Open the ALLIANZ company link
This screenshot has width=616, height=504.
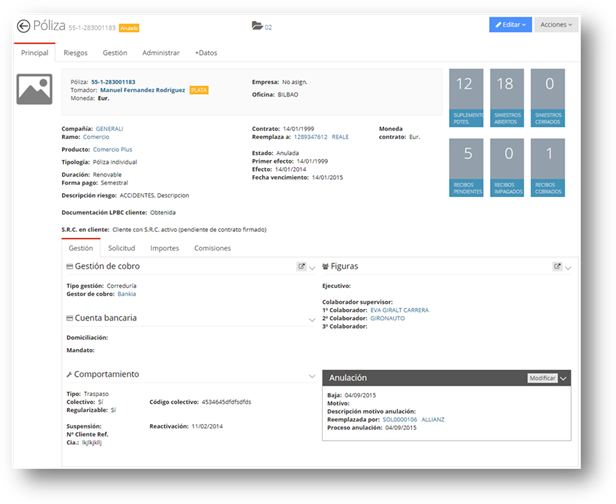tap(433, 420)
